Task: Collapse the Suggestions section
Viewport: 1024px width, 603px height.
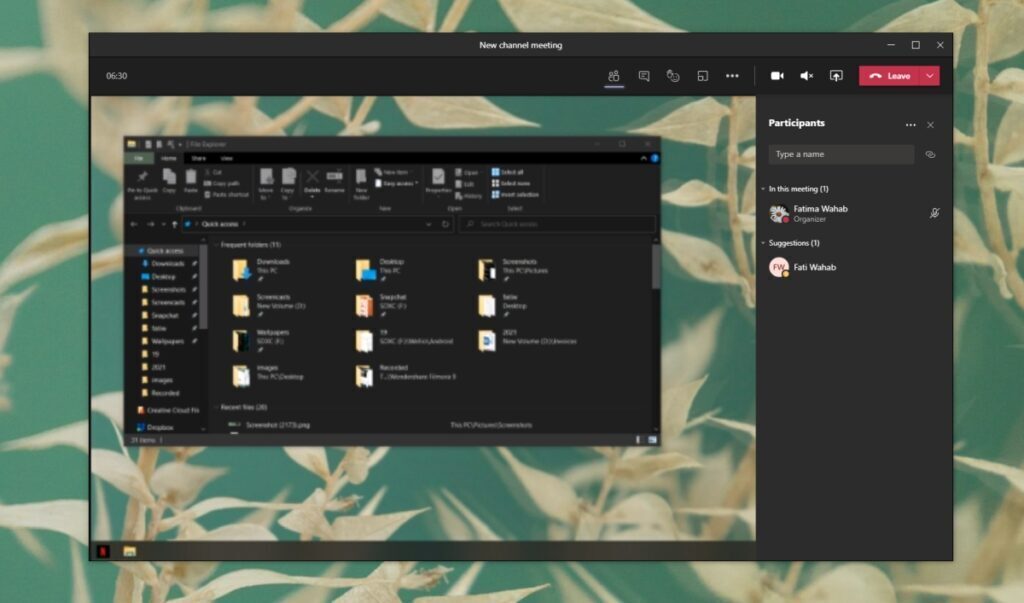Action: pyautogui.click(x=762, y=242)
